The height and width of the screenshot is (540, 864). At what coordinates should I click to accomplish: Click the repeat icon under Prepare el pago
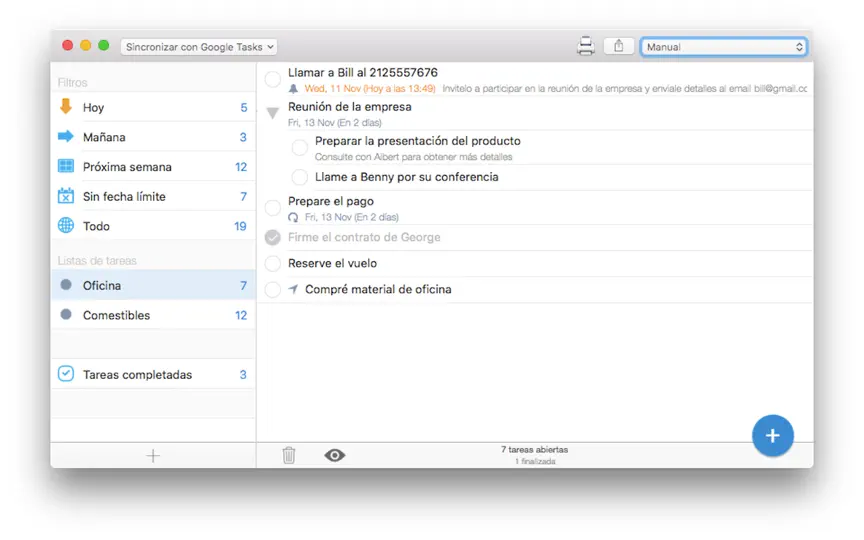point(293,217)
